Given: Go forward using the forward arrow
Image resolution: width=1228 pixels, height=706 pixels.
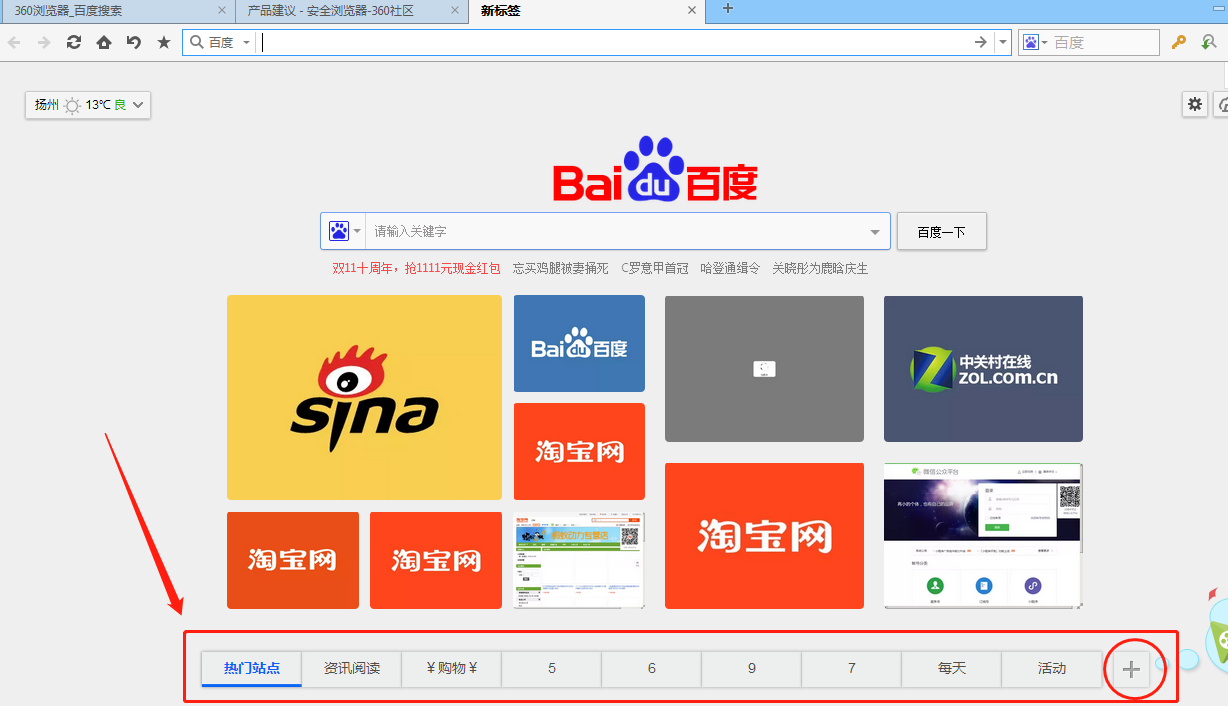Looking at the screenshot, I should pyautogui.click(x=44, y=42).
